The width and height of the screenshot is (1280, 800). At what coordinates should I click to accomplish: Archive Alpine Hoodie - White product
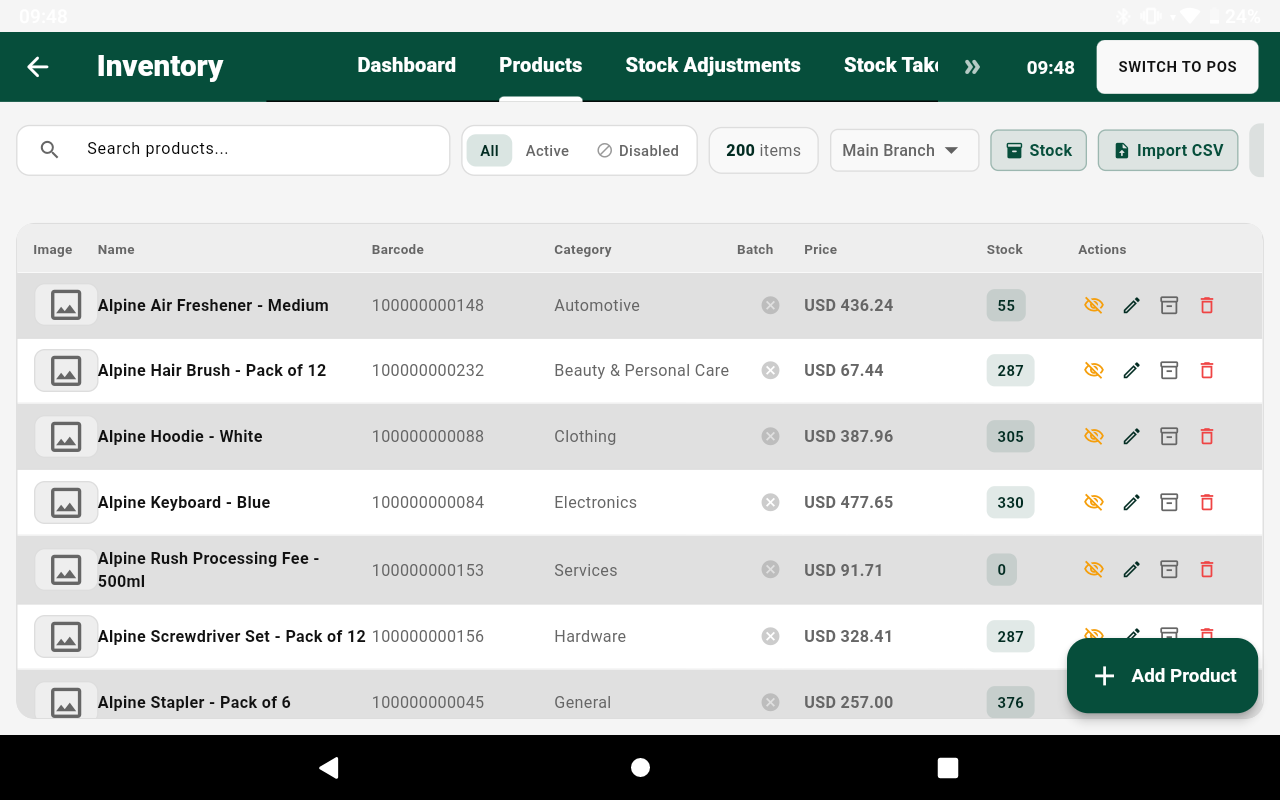pyautogui.click(x=1169, y=436)
